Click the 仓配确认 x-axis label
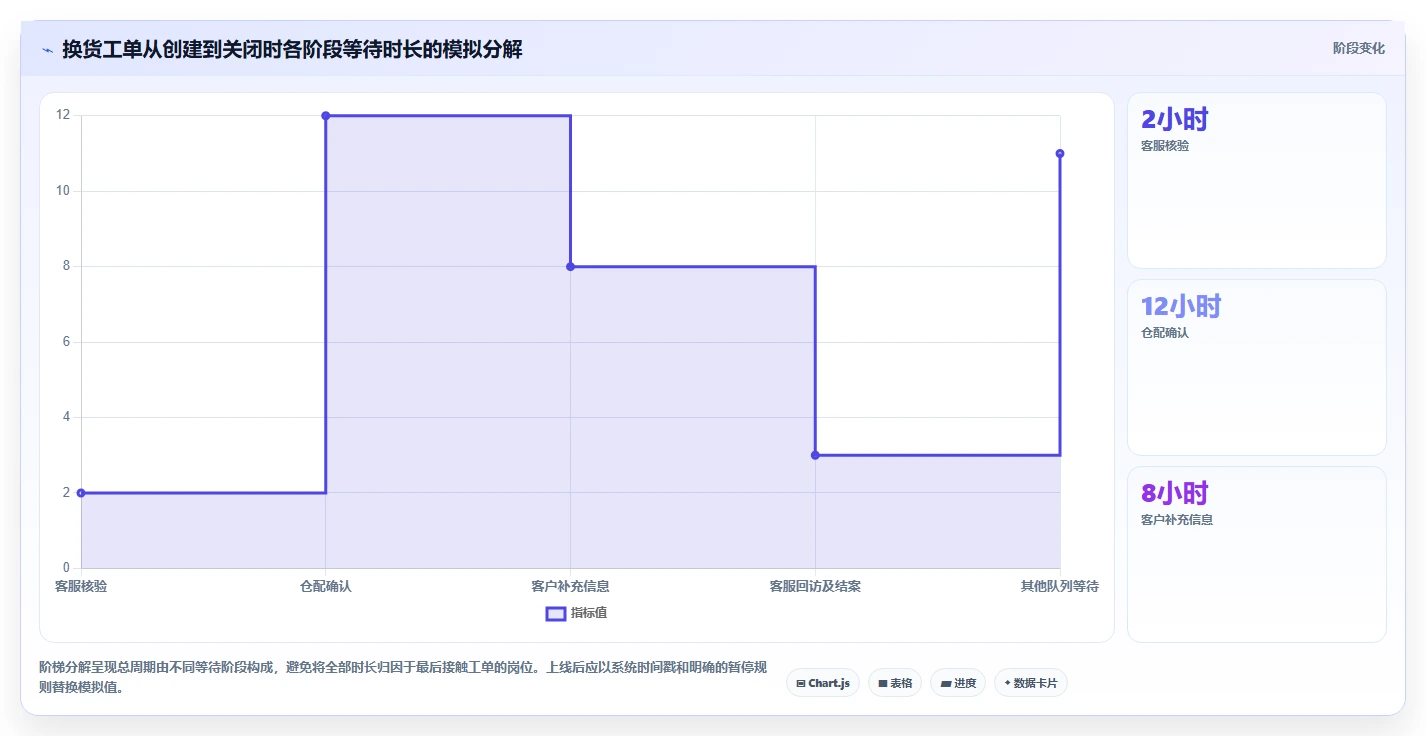 click(326, 586)
